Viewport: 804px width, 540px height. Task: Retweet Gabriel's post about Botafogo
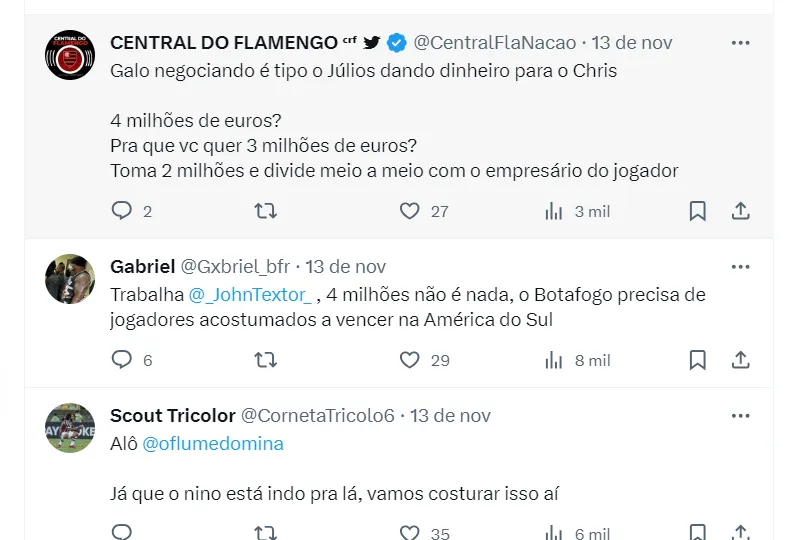[265, 360]
